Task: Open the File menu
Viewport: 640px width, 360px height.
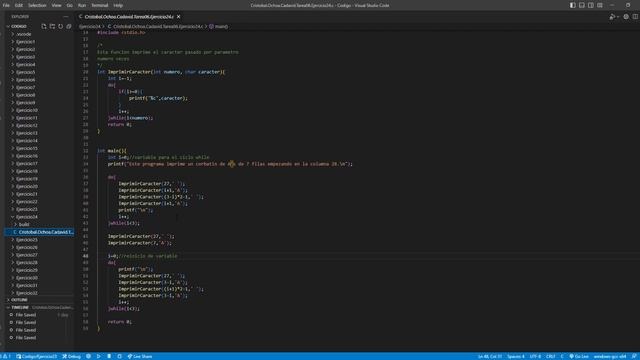Action: click(6, 5)
